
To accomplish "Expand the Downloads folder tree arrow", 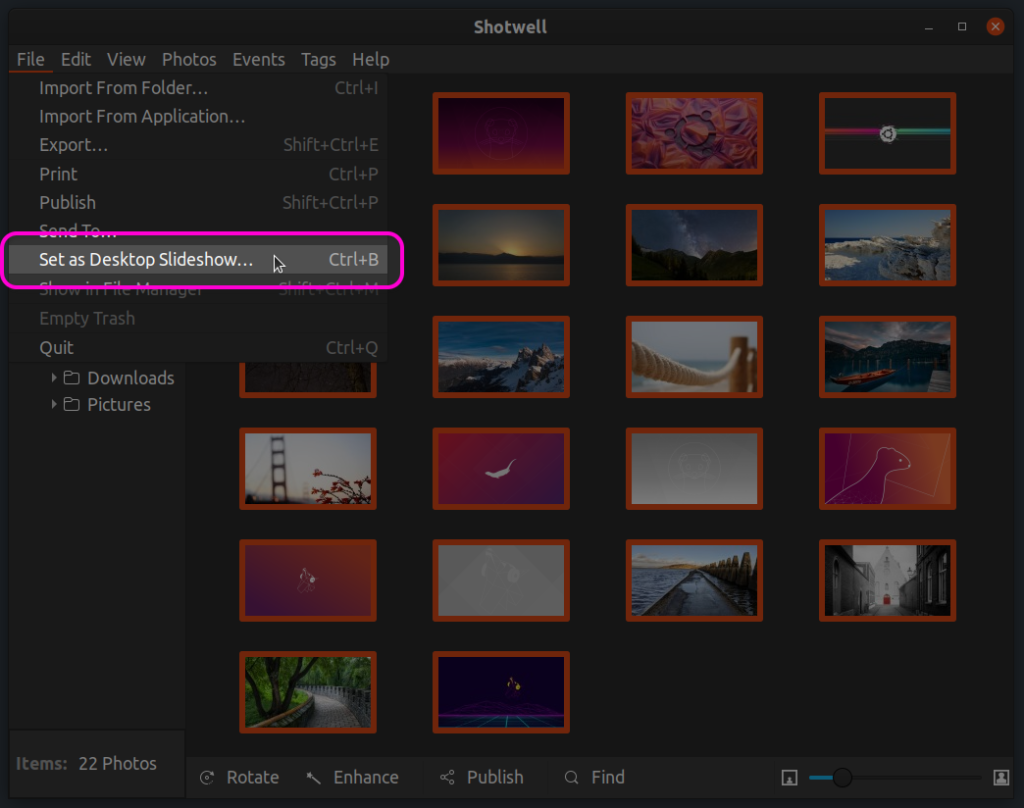I will click(x=54, y=378).
